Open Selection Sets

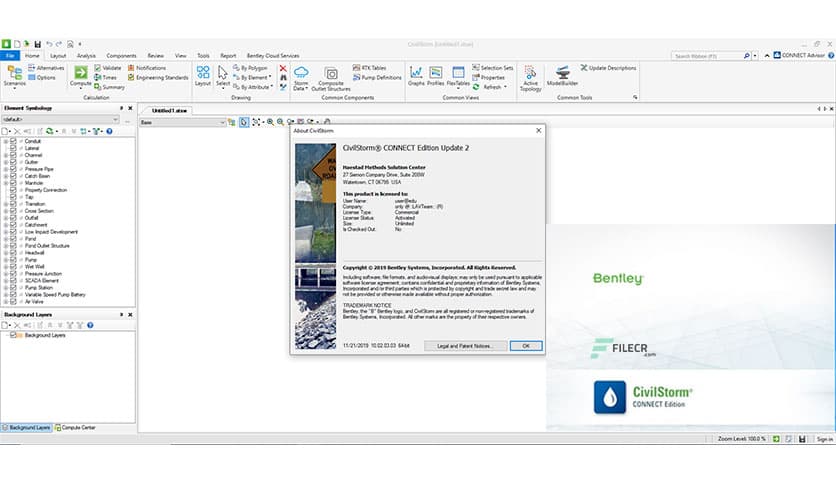[x=493, y=68]
